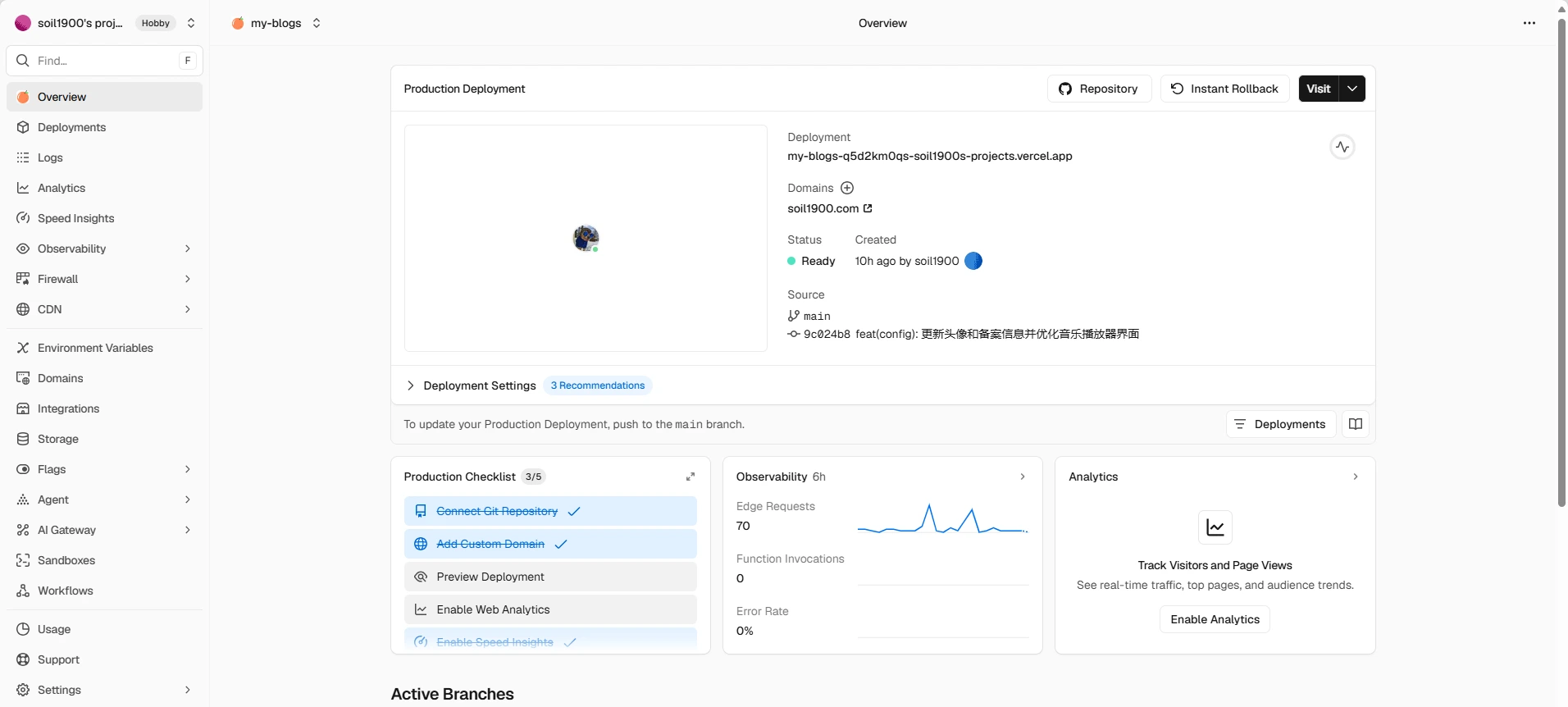Click the Logs list icon

(23, 157)
